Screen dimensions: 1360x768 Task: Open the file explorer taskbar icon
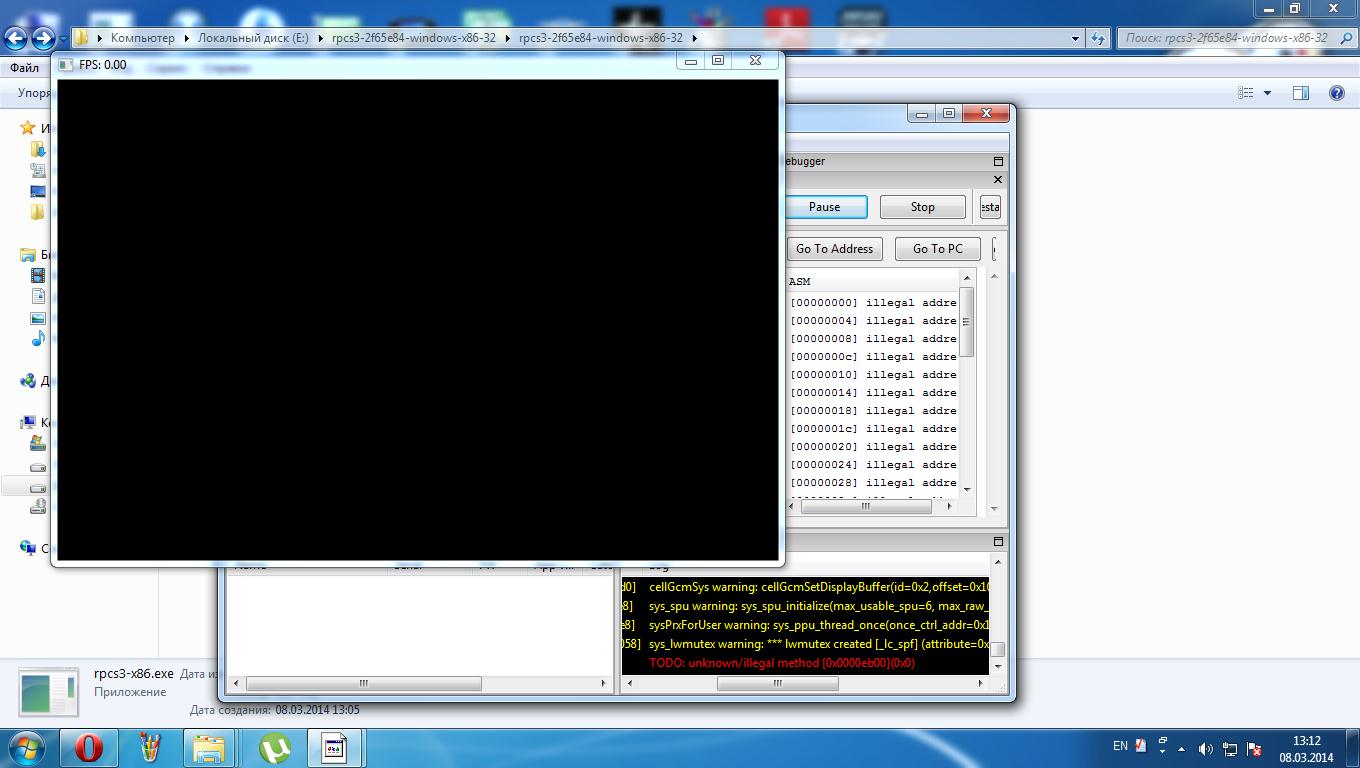(210, 747)
